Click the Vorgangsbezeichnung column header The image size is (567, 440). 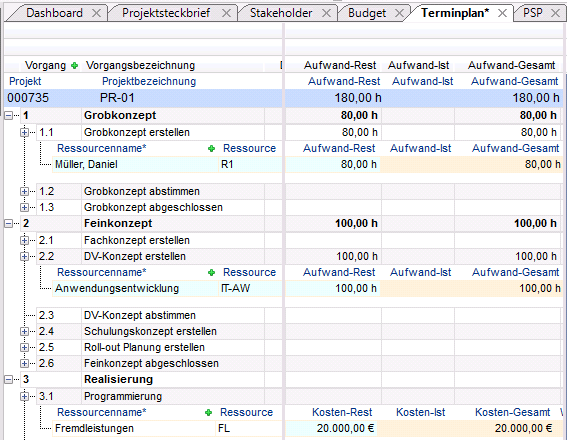pos(140,65)
